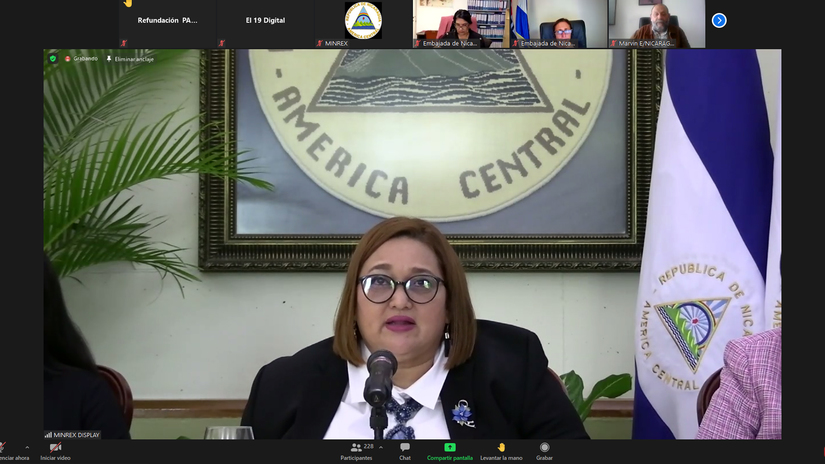Select the first Embajada de Nica... tile with bookshelf
Viewport: 825px width, 464px height.
pos(461,24)
